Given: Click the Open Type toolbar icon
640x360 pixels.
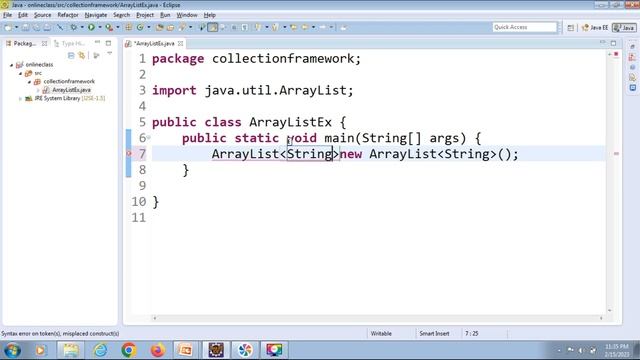Looking at the screenshot, I should point(160,27).
